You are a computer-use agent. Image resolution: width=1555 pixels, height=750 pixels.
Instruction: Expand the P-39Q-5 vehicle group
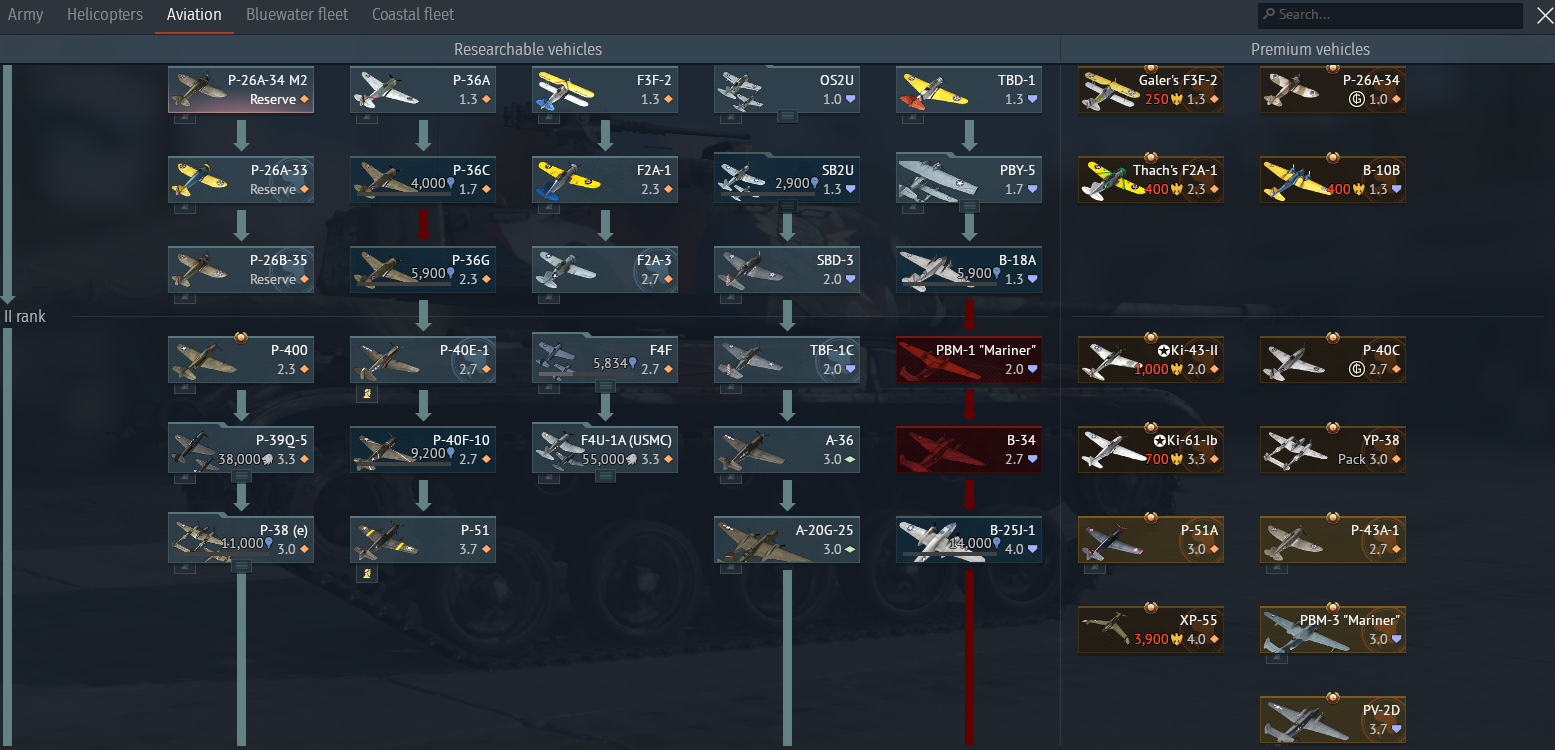(x=241, y=477)
